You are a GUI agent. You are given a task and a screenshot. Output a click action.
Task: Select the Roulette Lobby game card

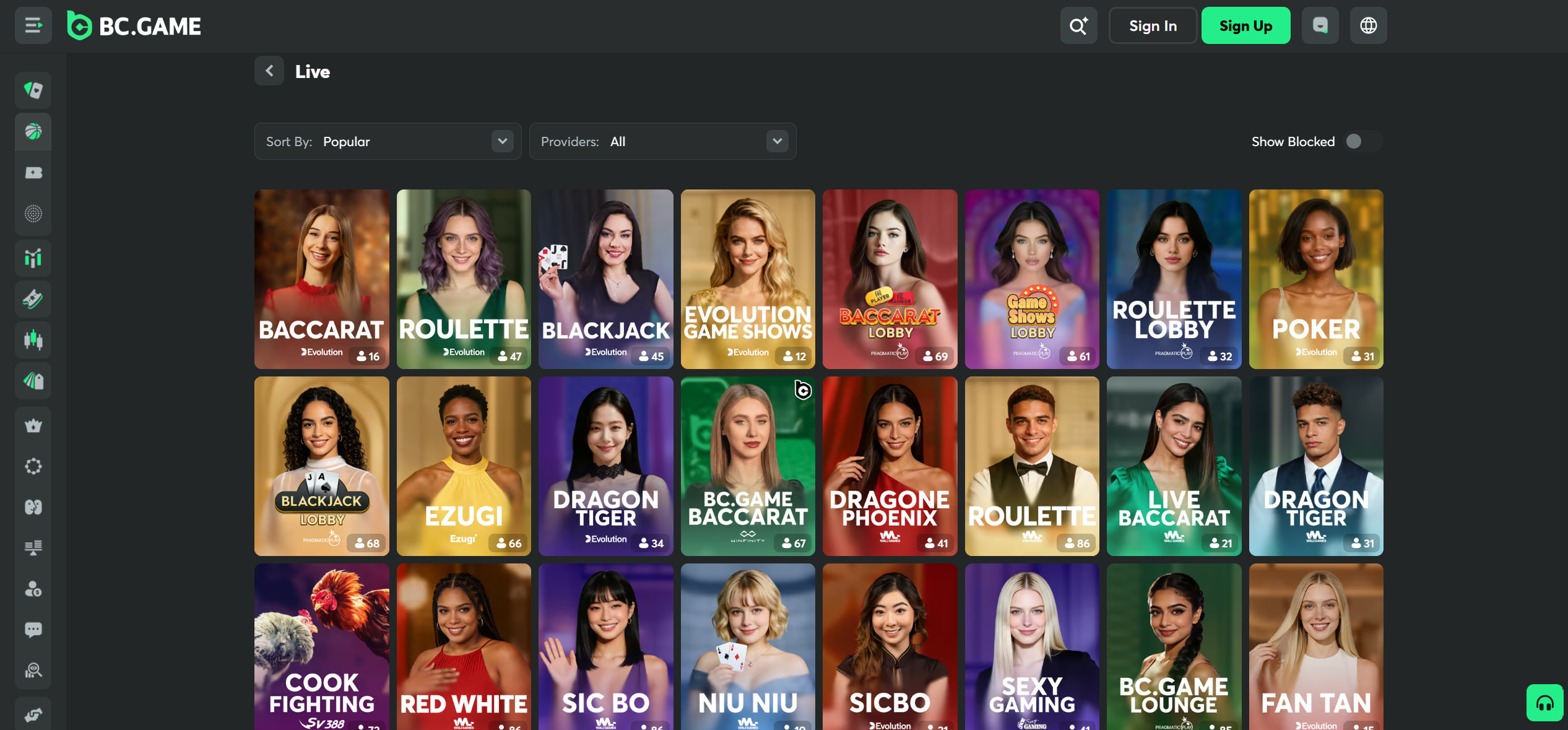tap(1174, 279)
